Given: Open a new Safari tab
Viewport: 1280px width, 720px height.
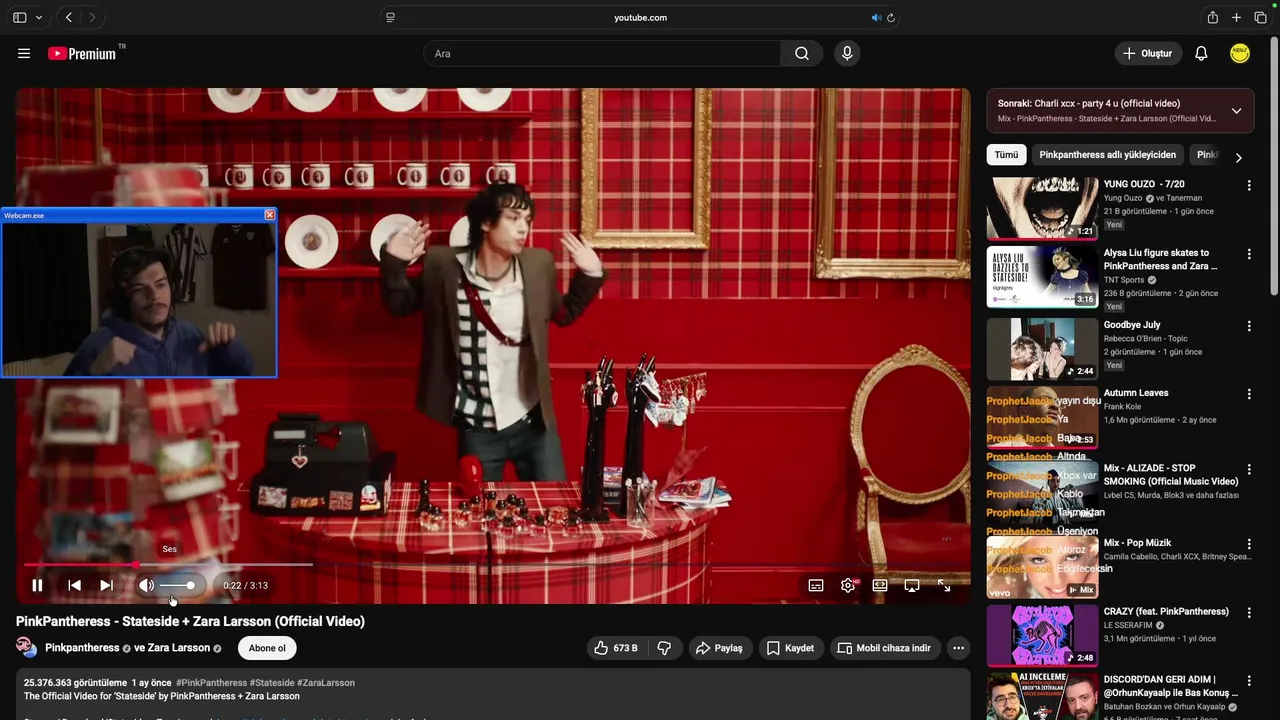Looking at the screenshot, I should coord(1236,17).
